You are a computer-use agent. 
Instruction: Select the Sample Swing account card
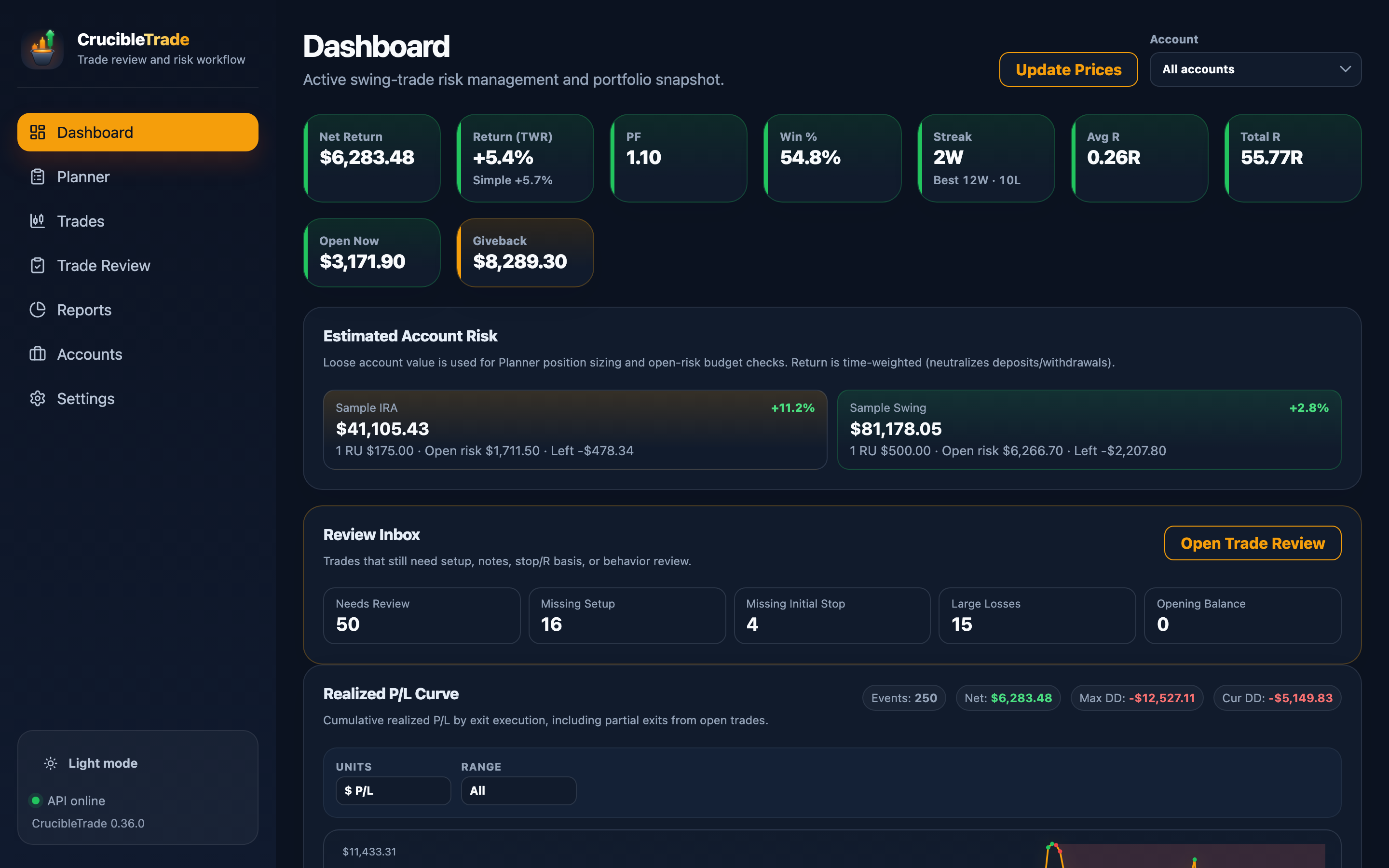tap(1089, 429)
